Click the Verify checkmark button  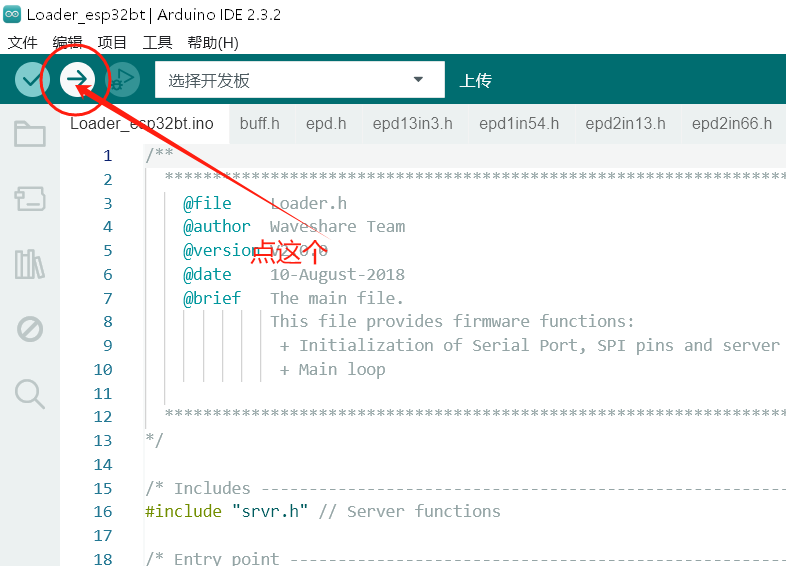(x=32, y=79)
